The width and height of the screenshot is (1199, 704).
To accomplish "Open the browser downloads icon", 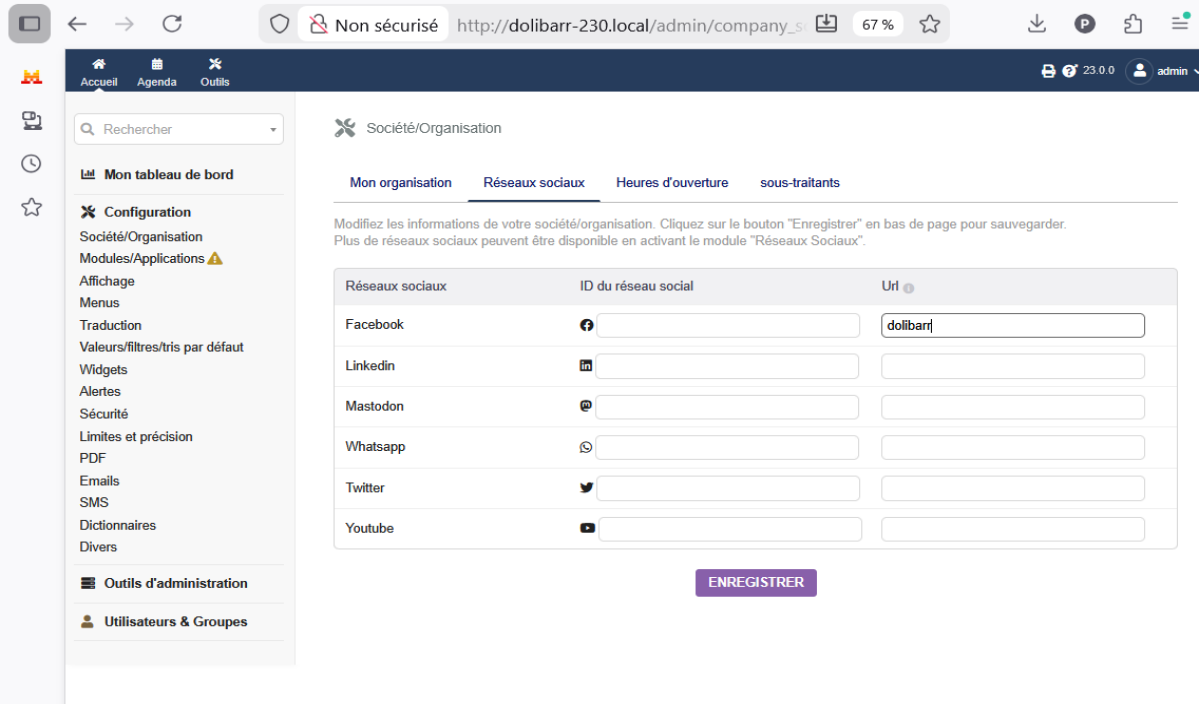I will [1037, 24].
